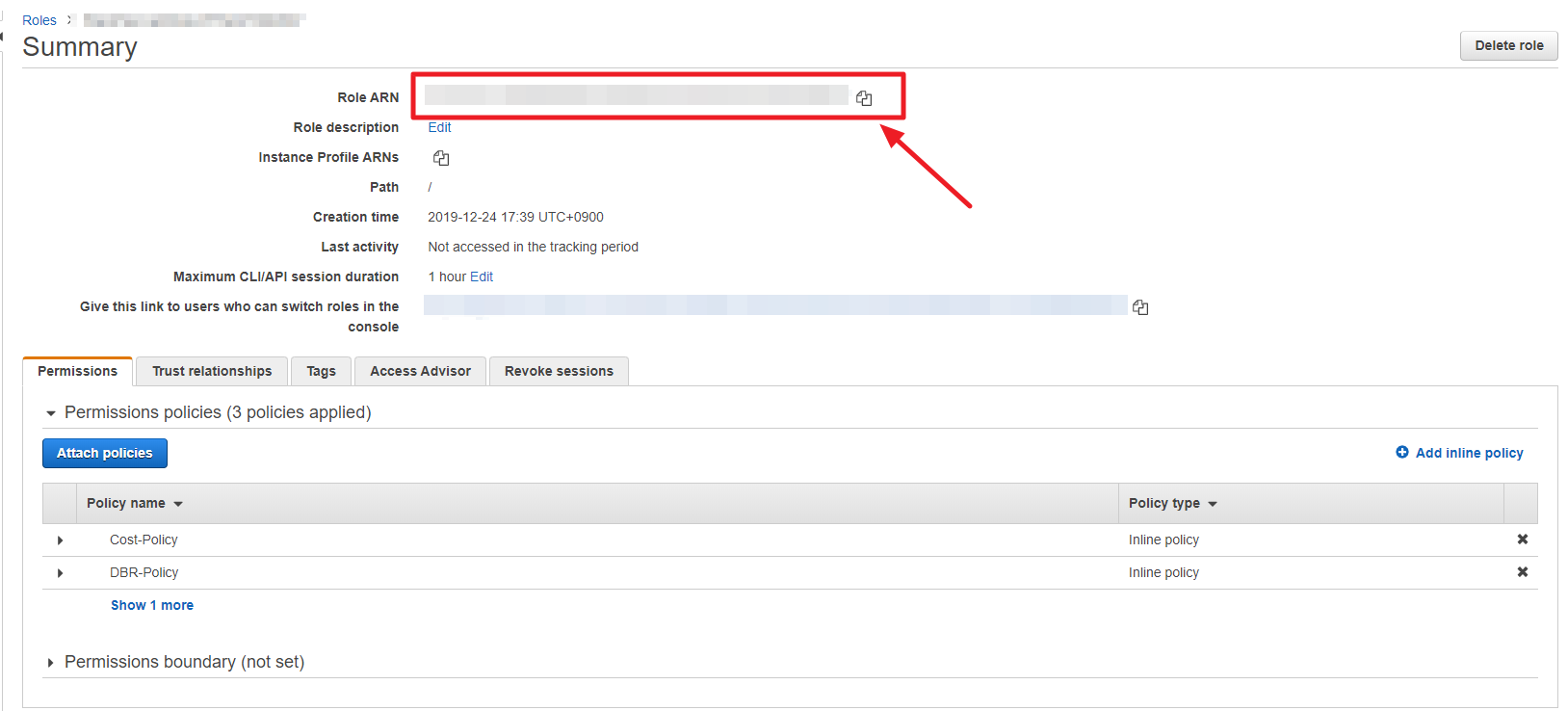Open the Tags tab
Image resolution: width=1568 pixels, height=711 pixels.
coord(321,371)
